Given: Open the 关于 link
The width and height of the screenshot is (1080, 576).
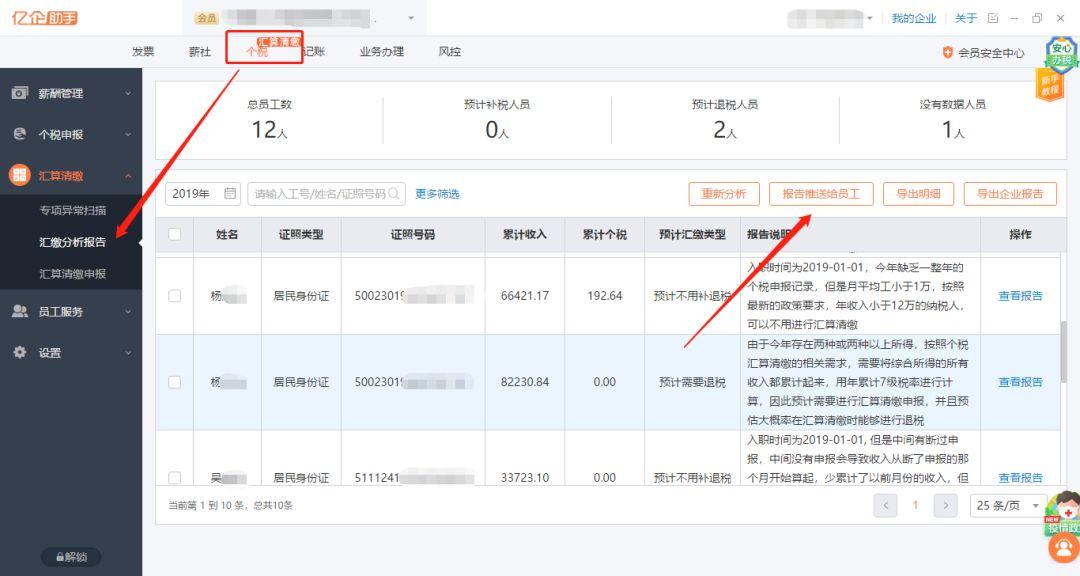Looking at the screenshot, I should [966, 19].
